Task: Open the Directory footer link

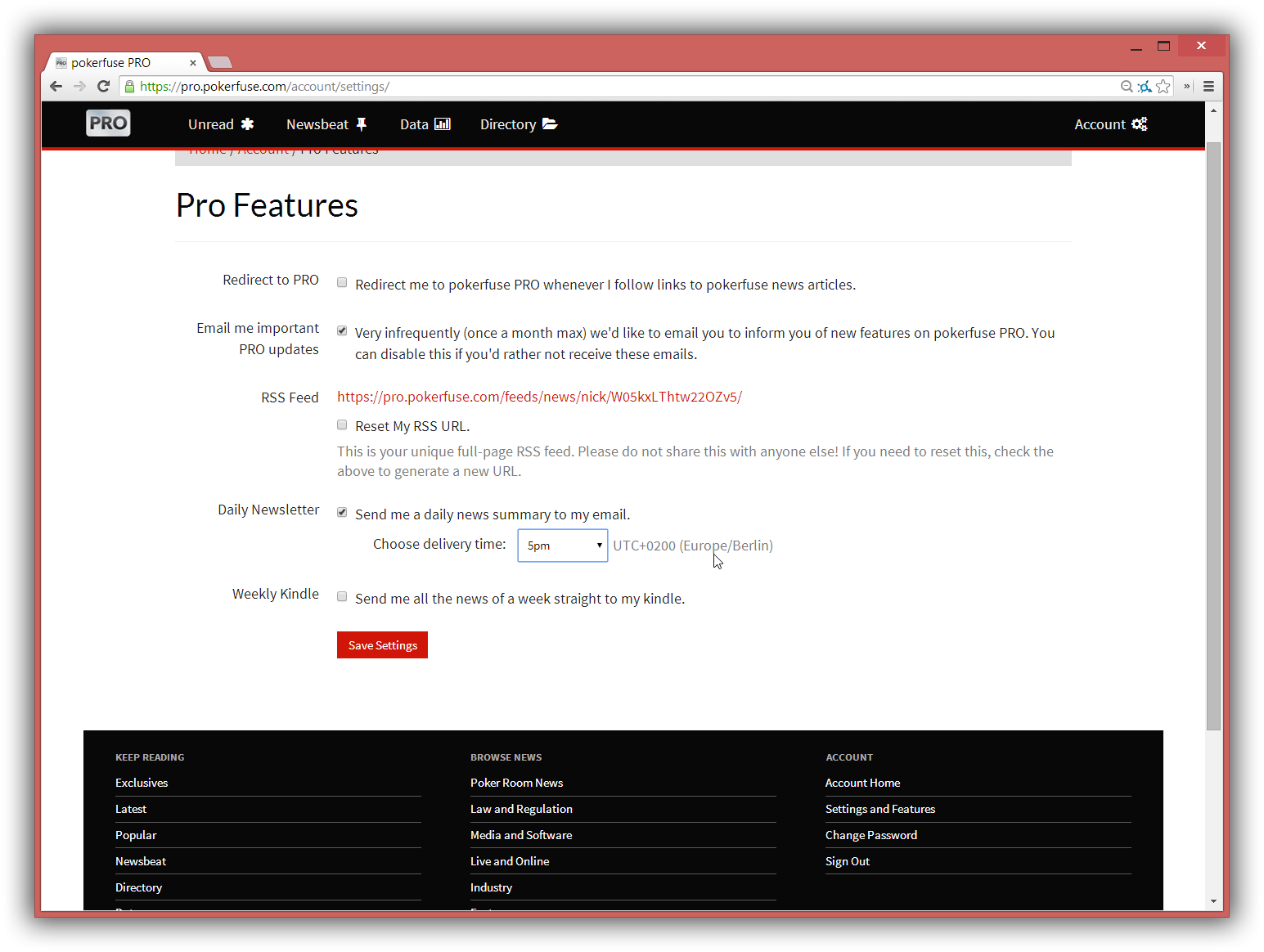Action: tap(138, 887)
